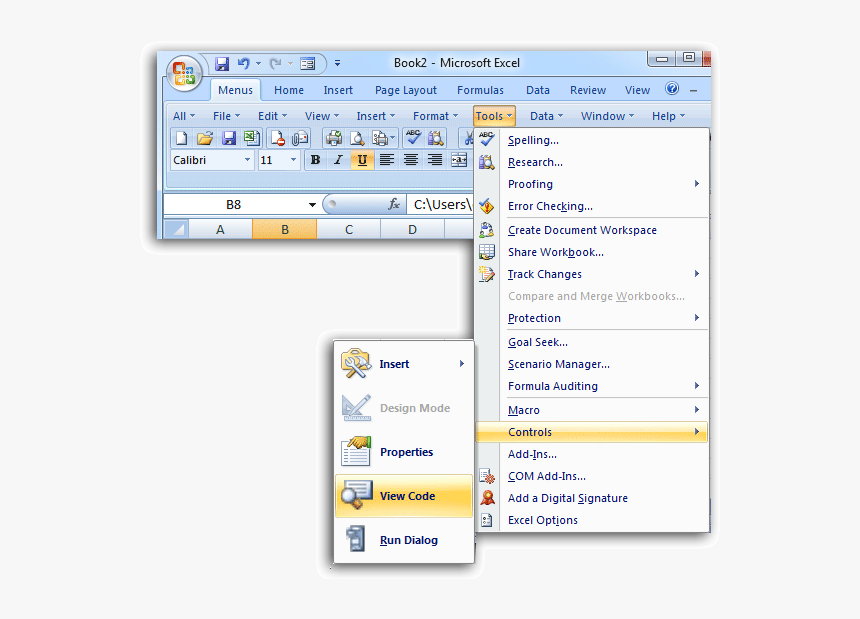Screen dimensions: 860x619
Task: Switch to the Home ribbon tab
Action: coord(289,90)
